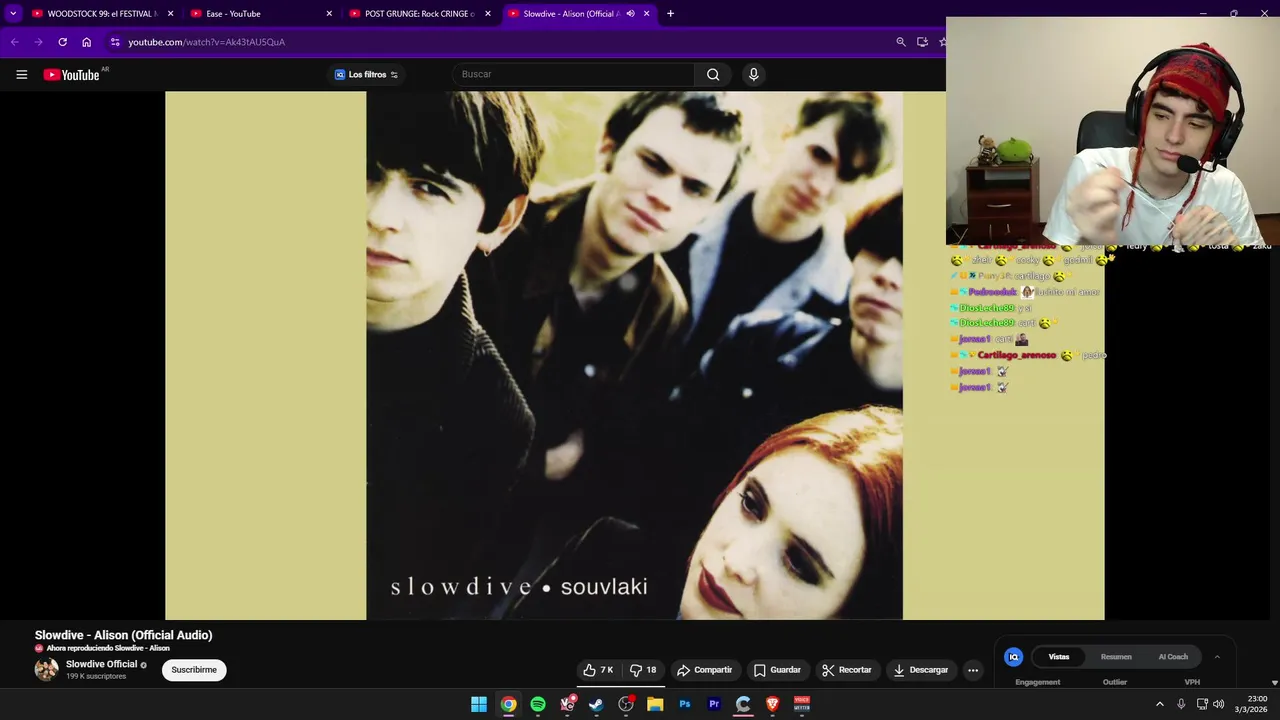The width and height of the screenshot is (1280, 720).
Task: Reload the page in the browser
Action: tap(62, 42)
